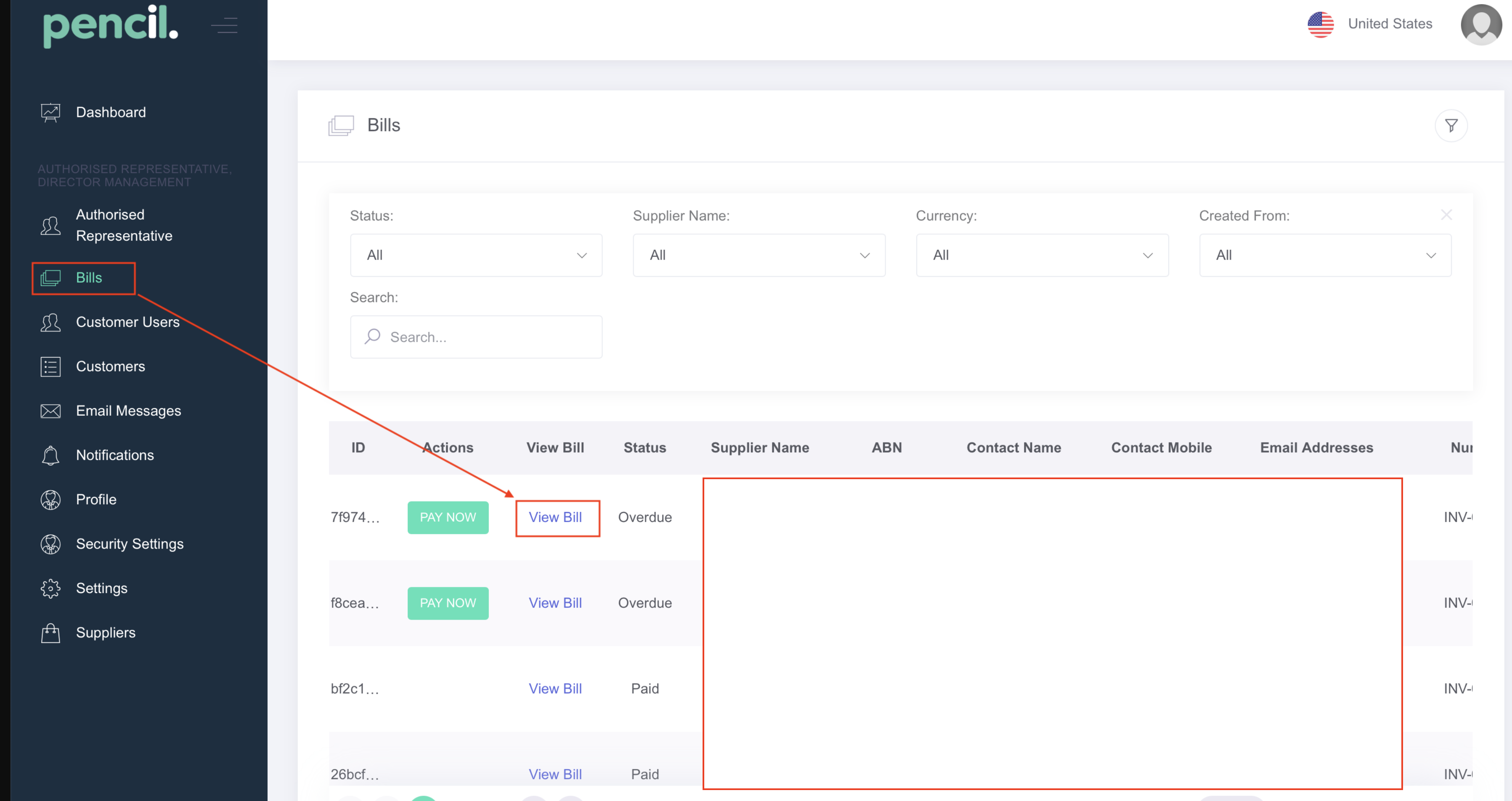This screenshot has height=801, width=1512.
Task: Collapse the sidebar with the hamburger icon
Action: [224, 25]
